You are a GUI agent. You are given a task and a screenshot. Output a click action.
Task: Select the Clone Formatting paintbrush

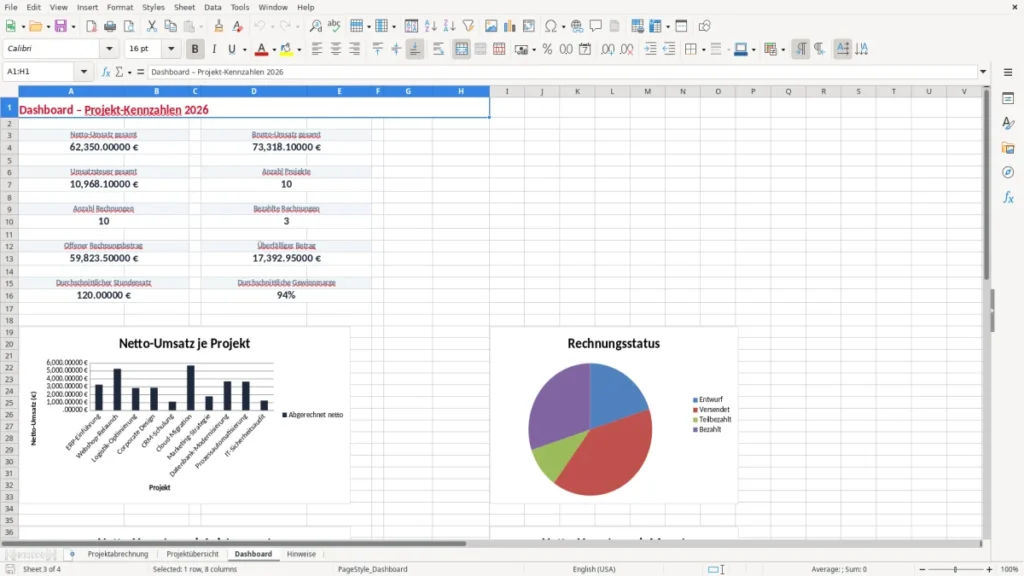[219, 26]
